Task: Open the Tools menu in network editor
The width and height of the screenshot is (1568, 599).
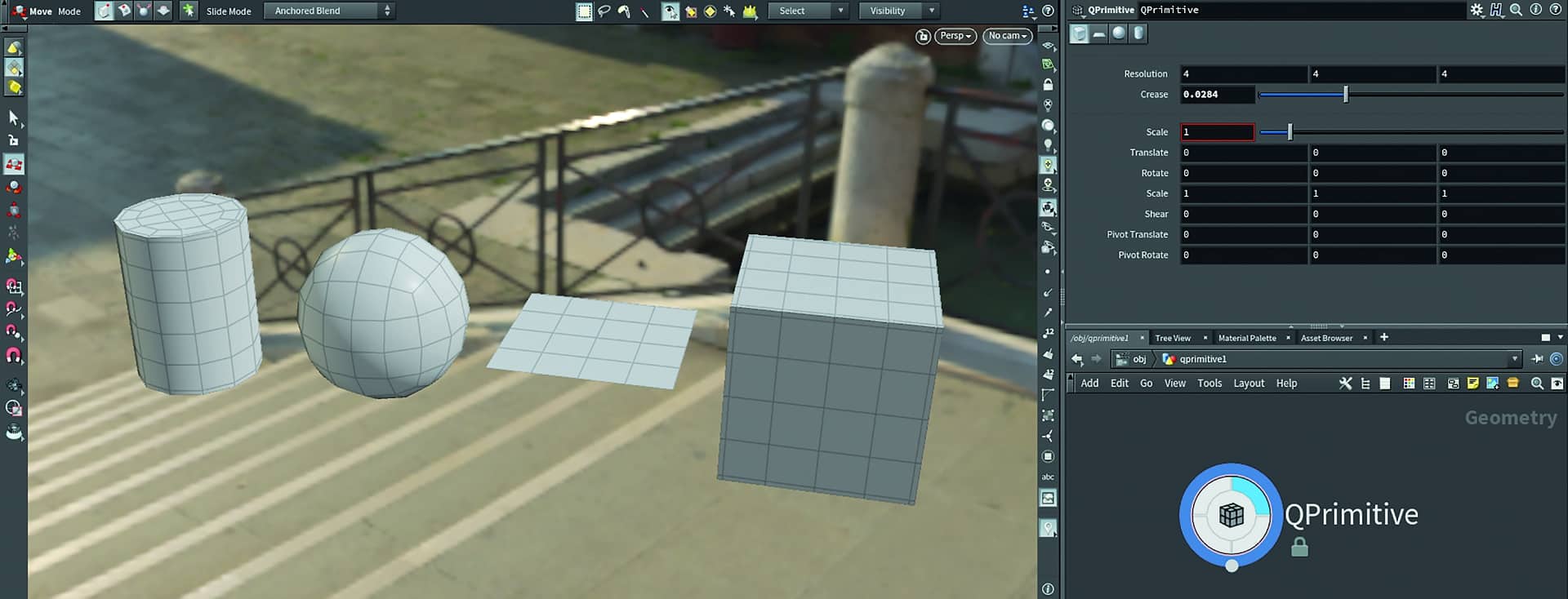Action: point(1209,383)
